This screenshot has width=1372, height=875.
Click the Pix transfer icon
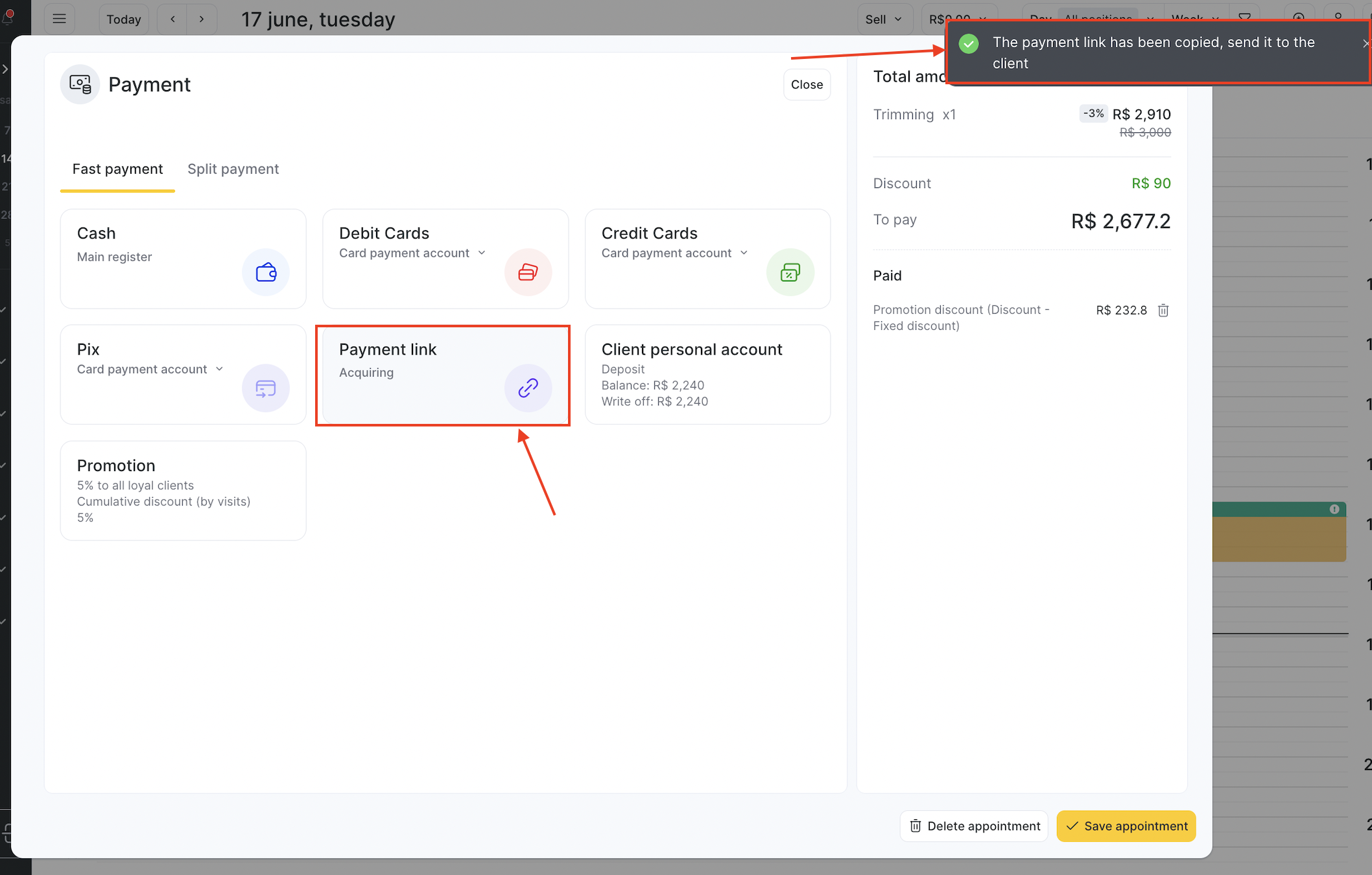point(266,388)
